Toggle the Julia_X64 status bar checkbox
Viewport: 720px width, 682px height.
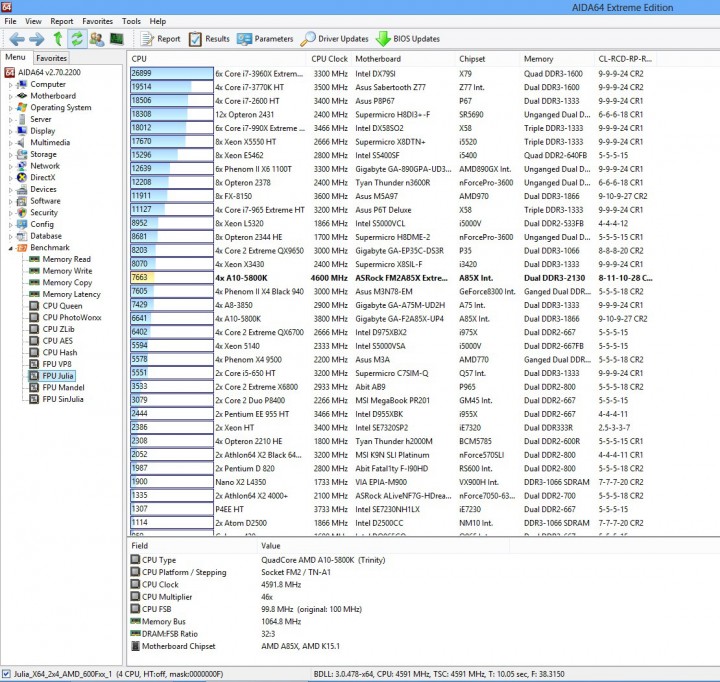point(6,674)
